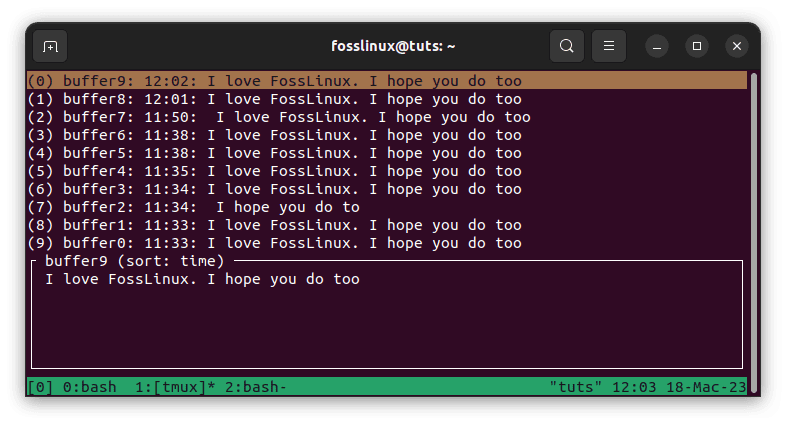This screenshot has height=425, width=786.
Task: Maximize the terminal window
Action: (x=697, y=46)
